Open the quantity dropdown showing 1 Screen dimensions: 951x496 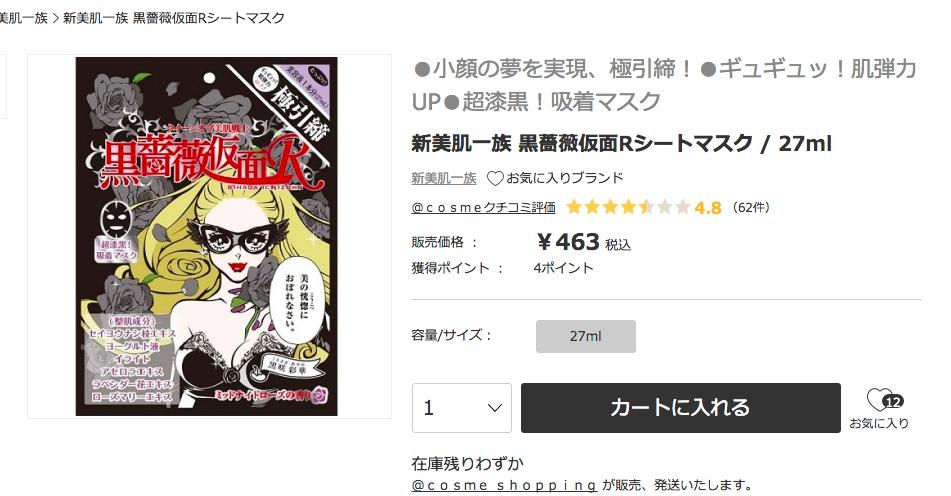coord(462,408)
